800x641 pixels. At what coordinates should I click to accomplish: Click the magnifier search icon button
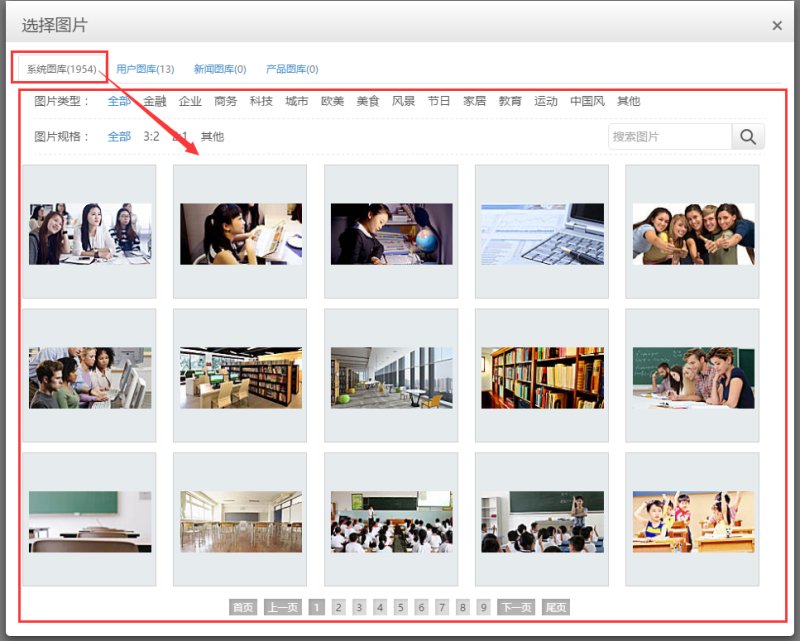click(748, 137)
